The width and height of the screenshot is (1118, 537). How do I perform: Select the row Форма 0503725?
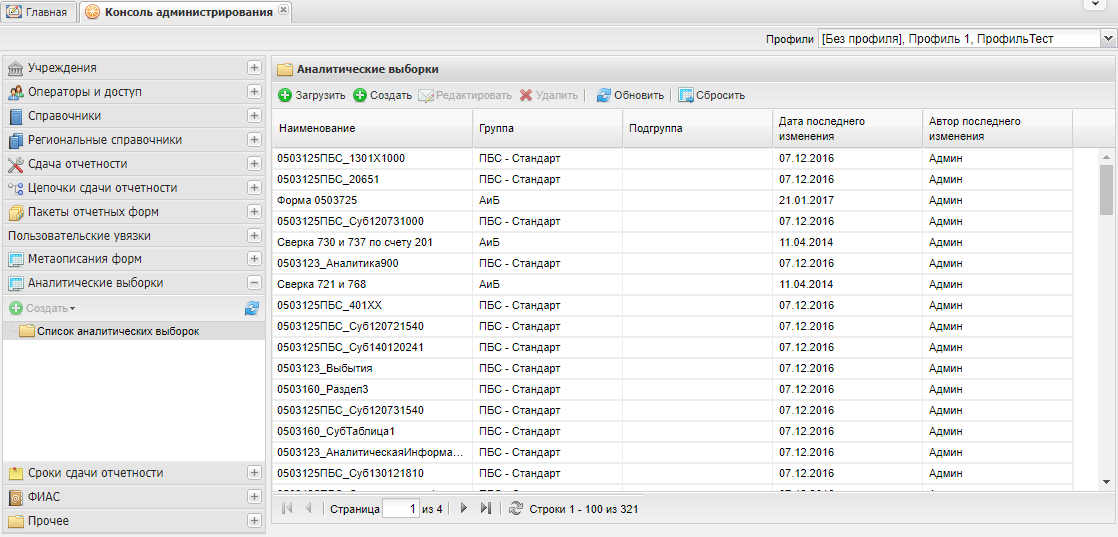pos(317,200)
